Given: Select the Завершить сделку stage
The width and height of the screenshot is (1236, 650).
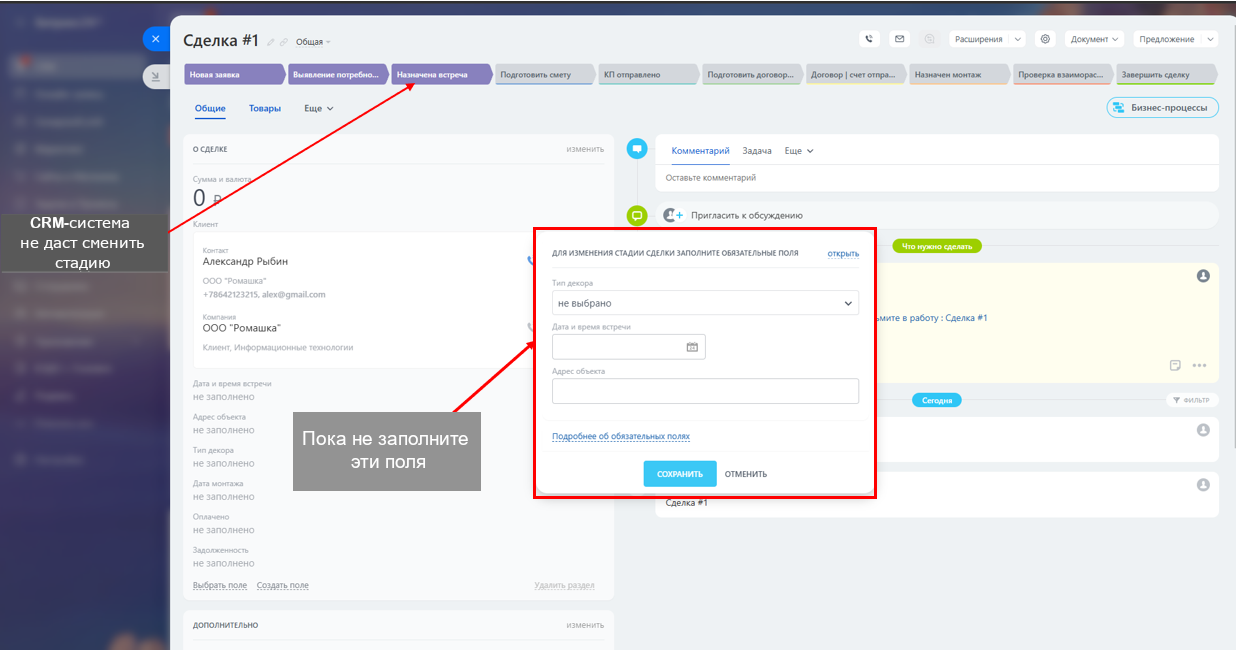Looking at the screenshot, I should [x=1166, y=75].
